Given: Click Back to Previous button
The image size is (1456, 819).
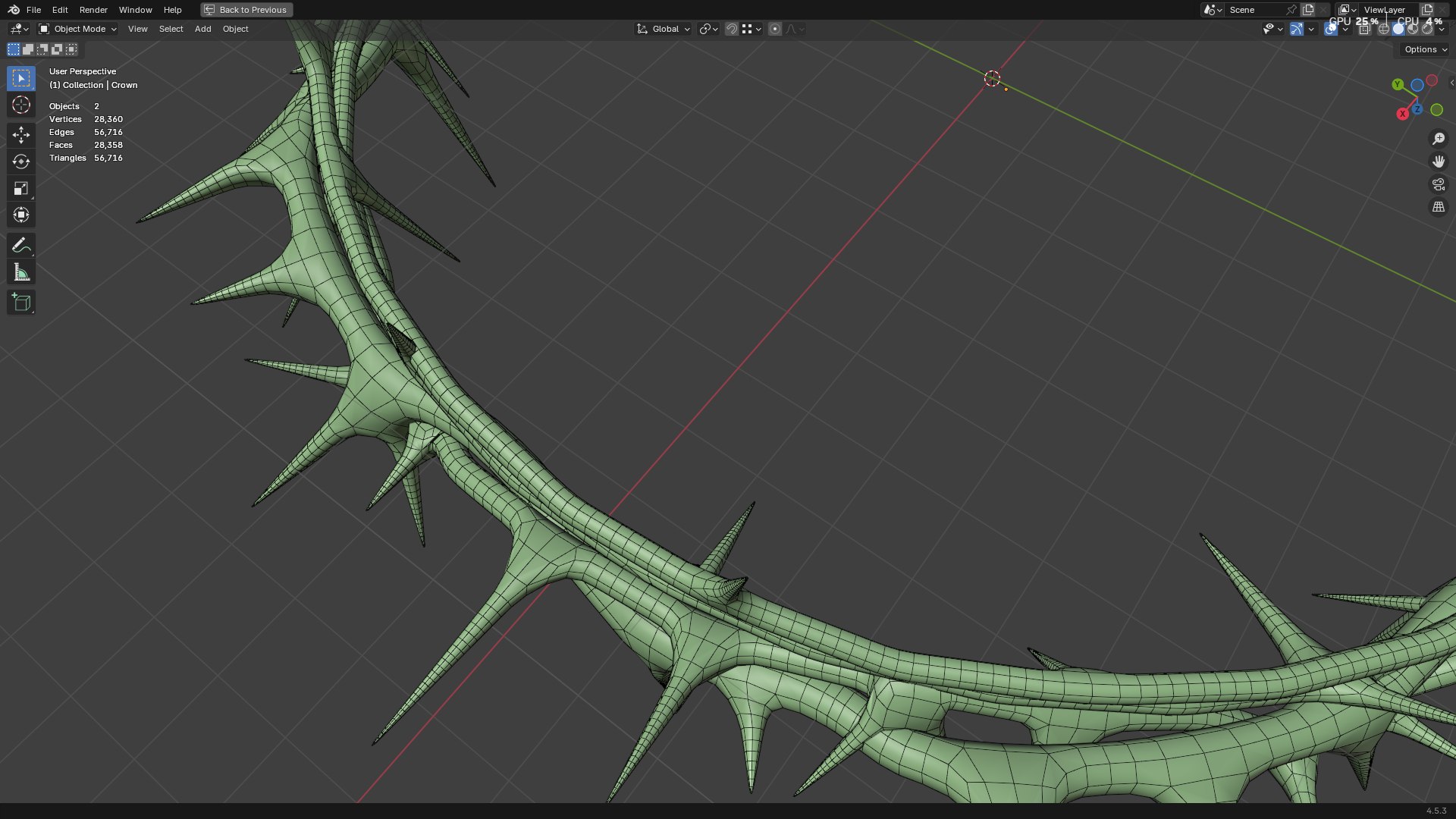Looking at the screenshot, I should click(246, 10).
